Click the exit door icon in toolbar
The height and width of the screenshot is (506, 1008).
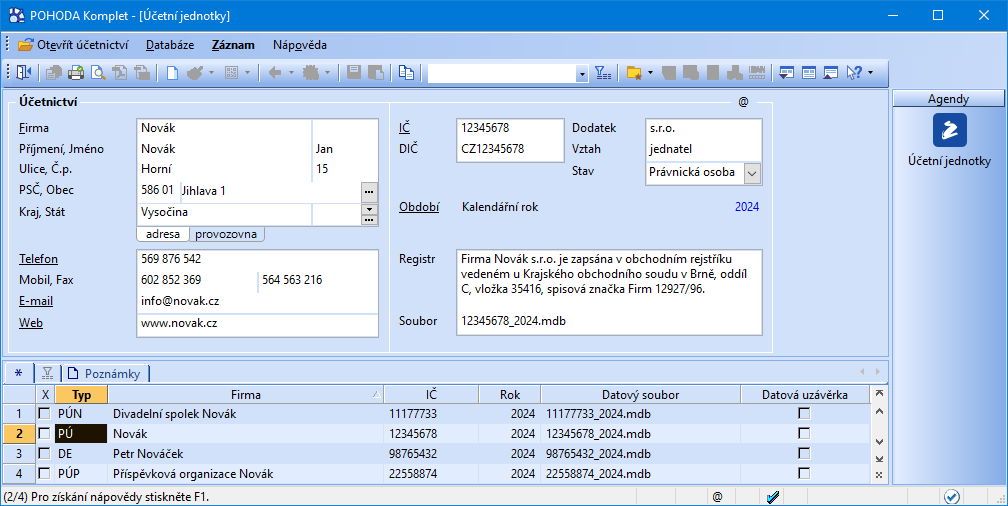tap(25, 73)
